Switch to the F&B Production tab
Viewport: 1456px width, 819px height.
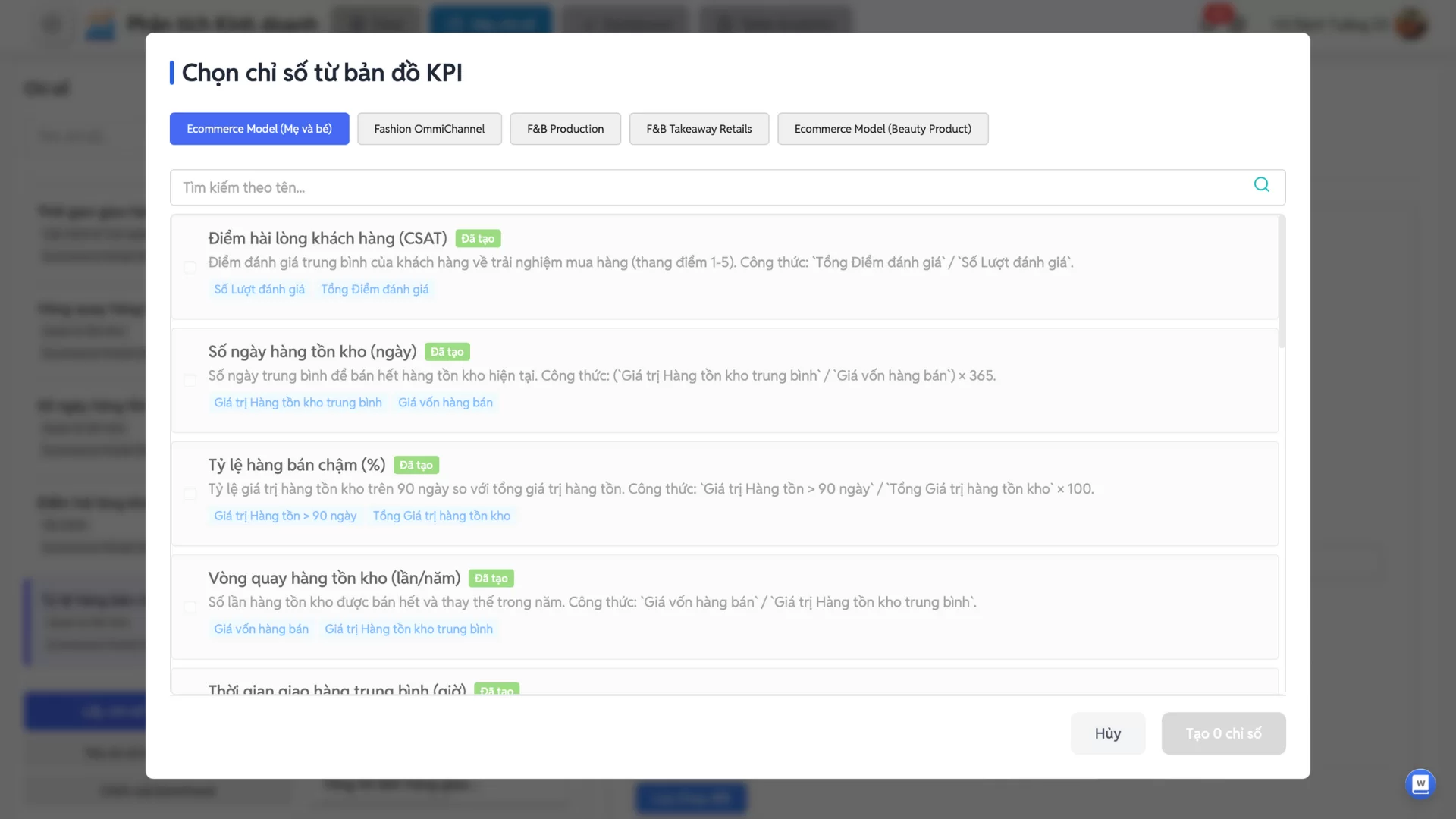565,129
